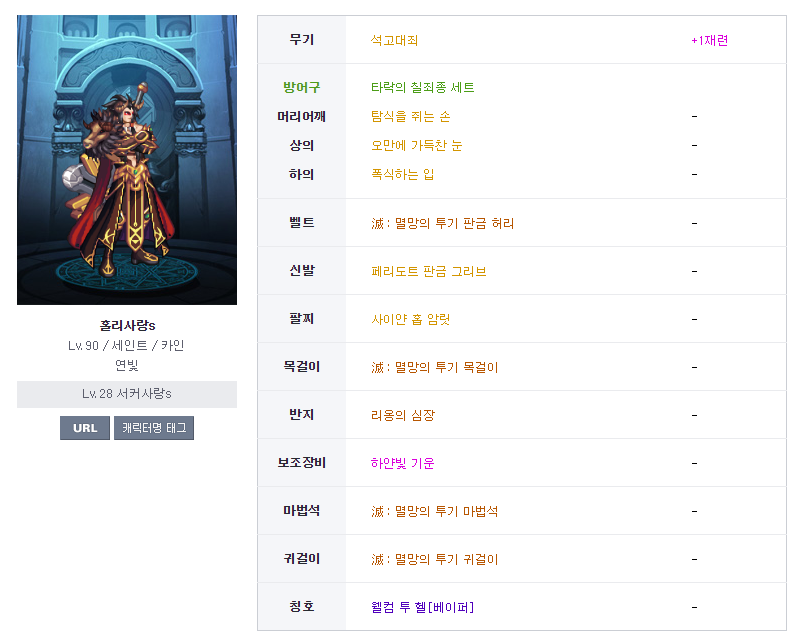
Task: Open the belt 滅 : 멸망의 투기 판금 허리
Action: [x=442, y=223]
